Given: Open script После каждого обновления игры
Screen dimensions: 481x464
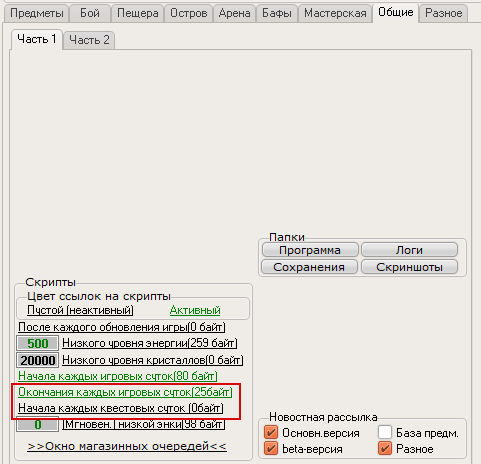Looking at the screenshot, I should [122, 327].
